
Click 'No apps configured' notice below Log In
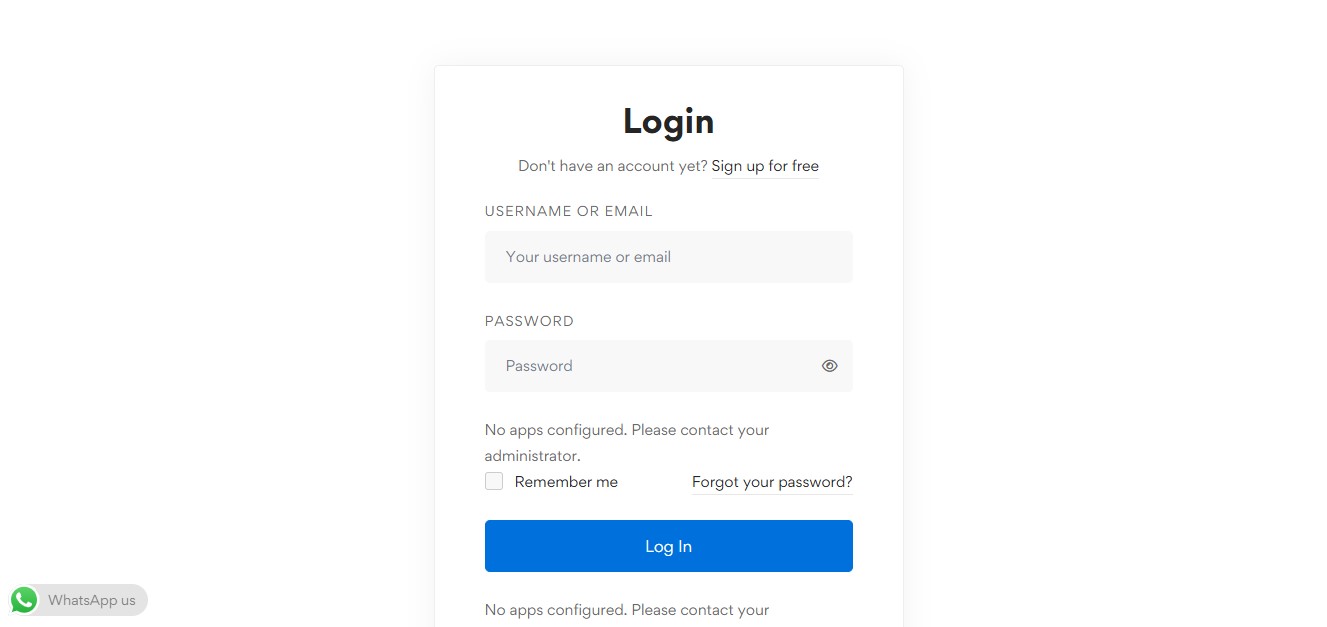pos(626,609)
